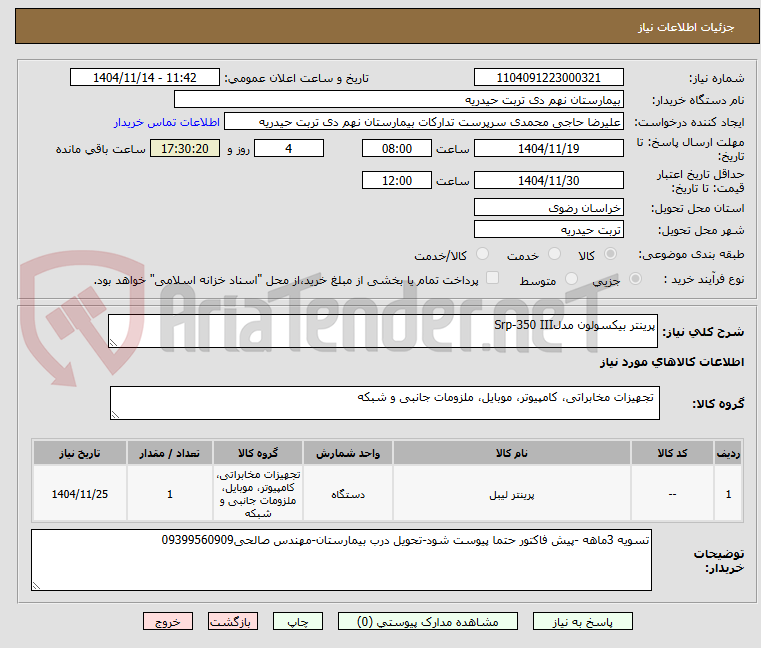Click the row number cell 1
761x648 pixels.
click(x=728, y=494)
